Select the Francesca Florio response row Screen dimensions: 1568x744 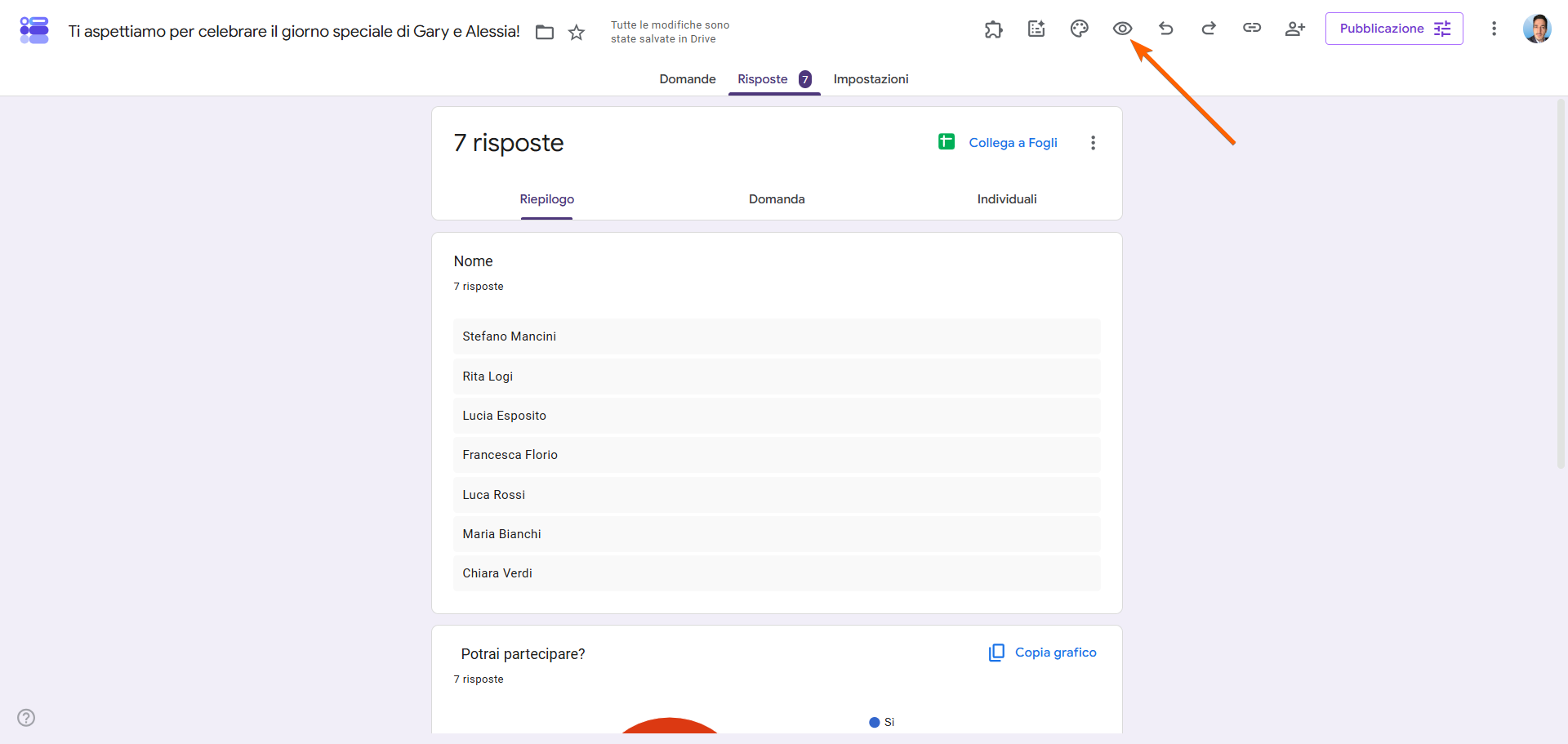pos(777,455)
